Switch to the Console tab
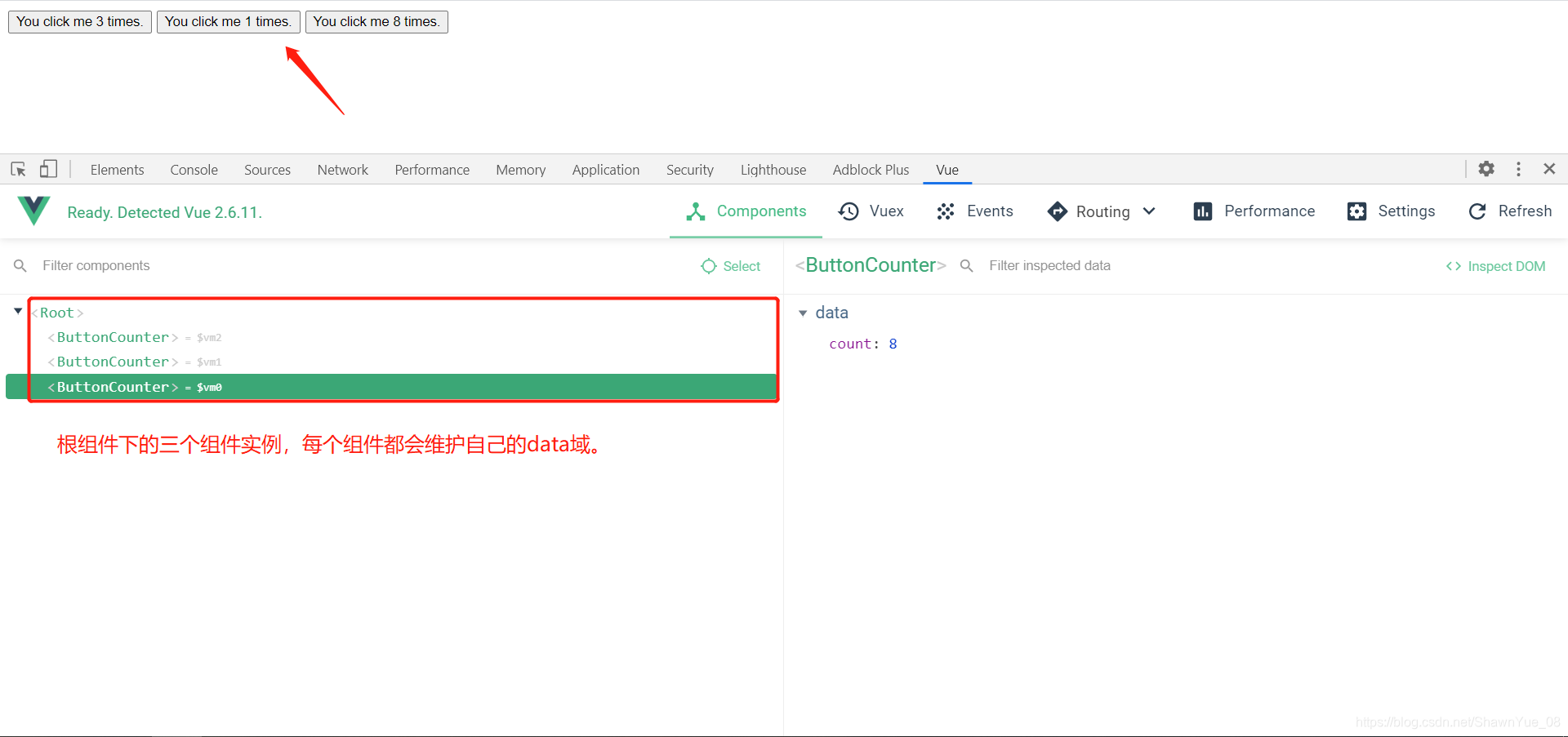 [x=194, y=170]
